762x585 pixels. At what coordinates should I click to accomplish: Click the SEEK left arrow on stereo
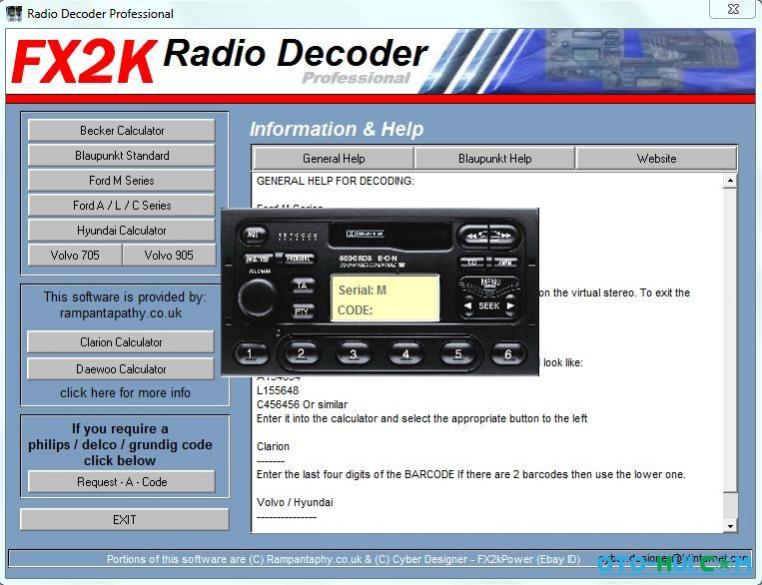click(x=468, y=306)
